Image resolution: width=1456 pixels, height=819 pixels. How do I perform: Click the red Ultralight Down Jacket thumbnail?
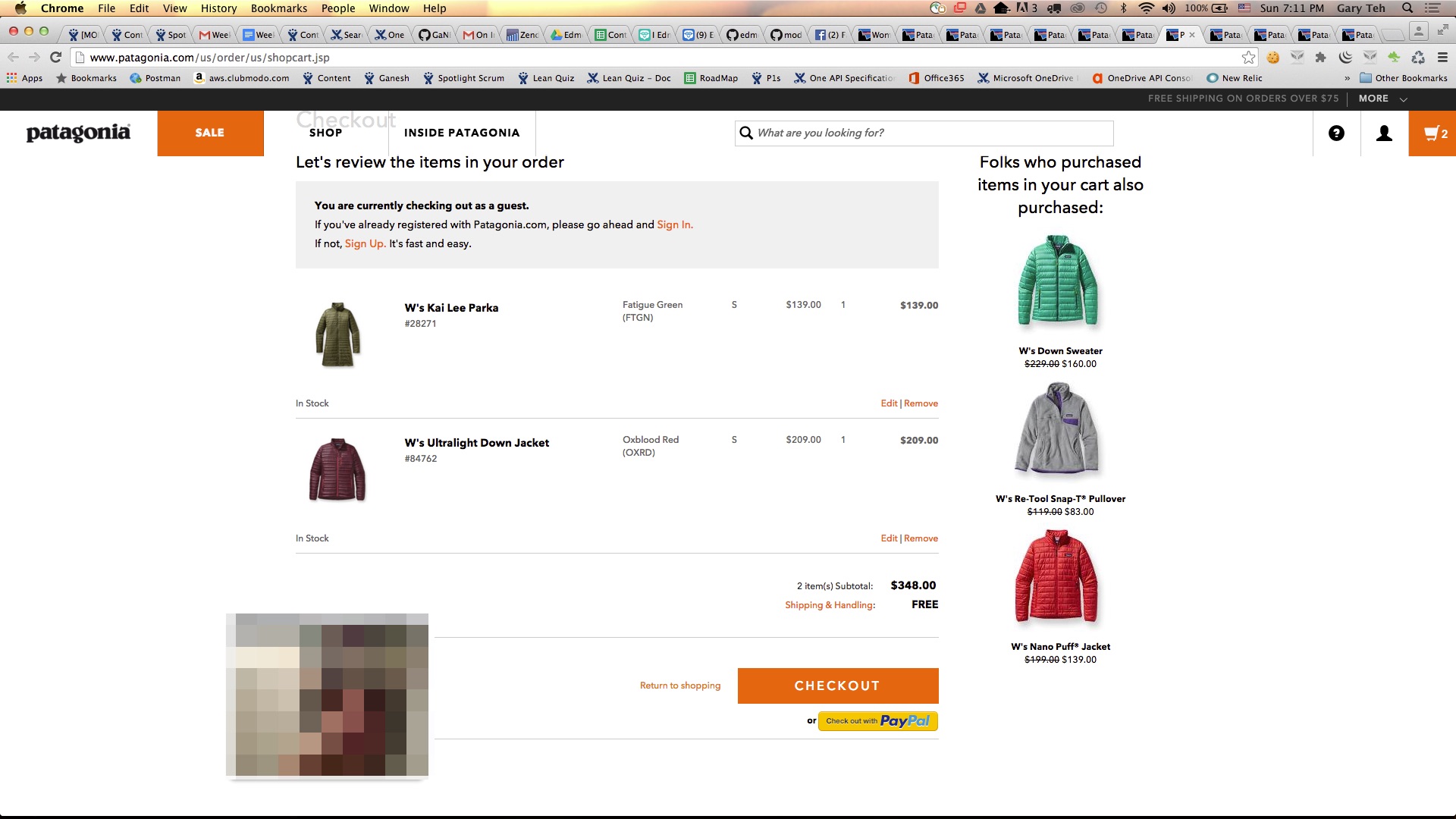tap(337, 469)
